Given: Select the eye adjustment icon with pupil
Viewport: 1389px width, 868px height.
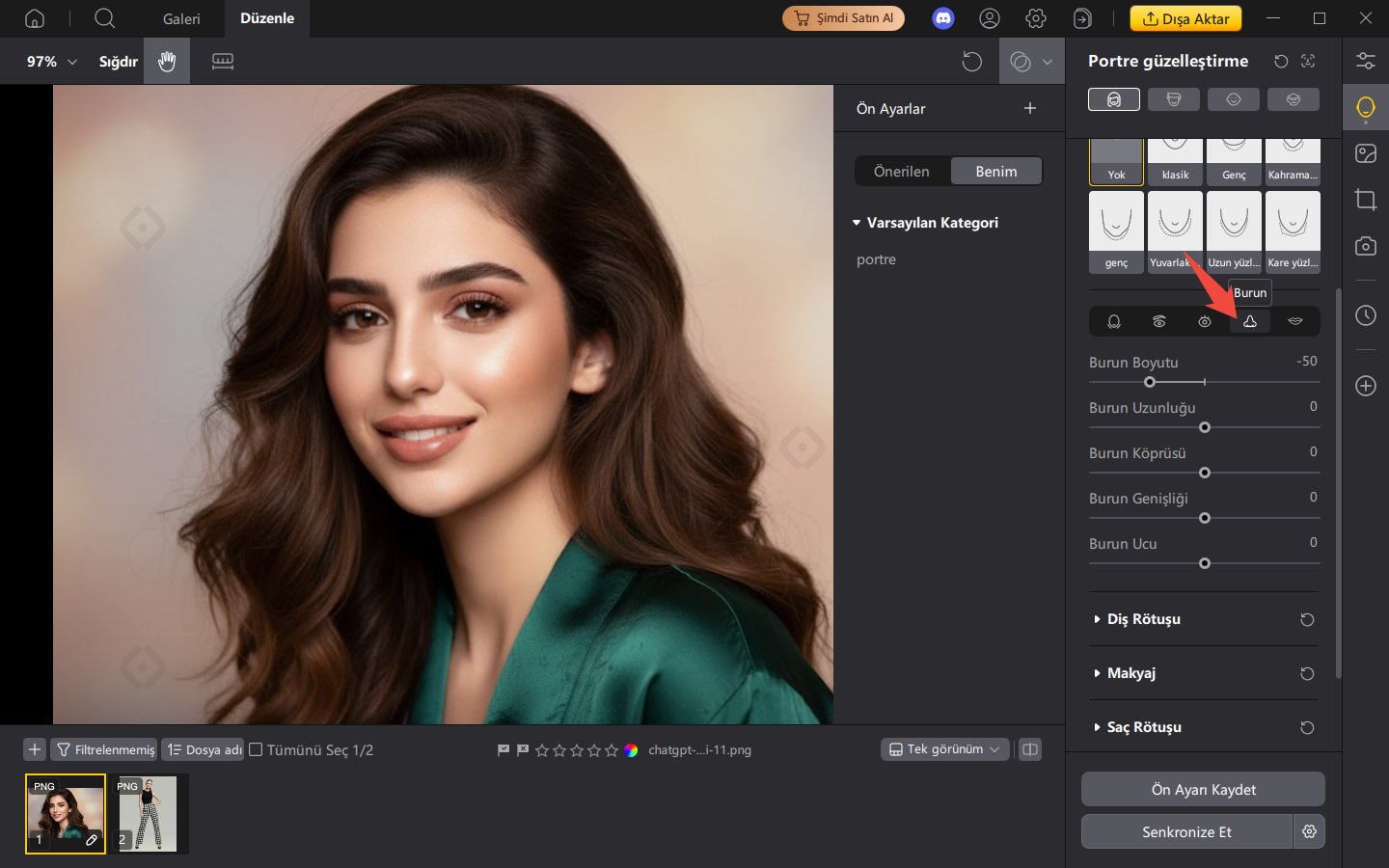Looking at the screenshot, I should pyautogui.click(x=1205, y=321).
